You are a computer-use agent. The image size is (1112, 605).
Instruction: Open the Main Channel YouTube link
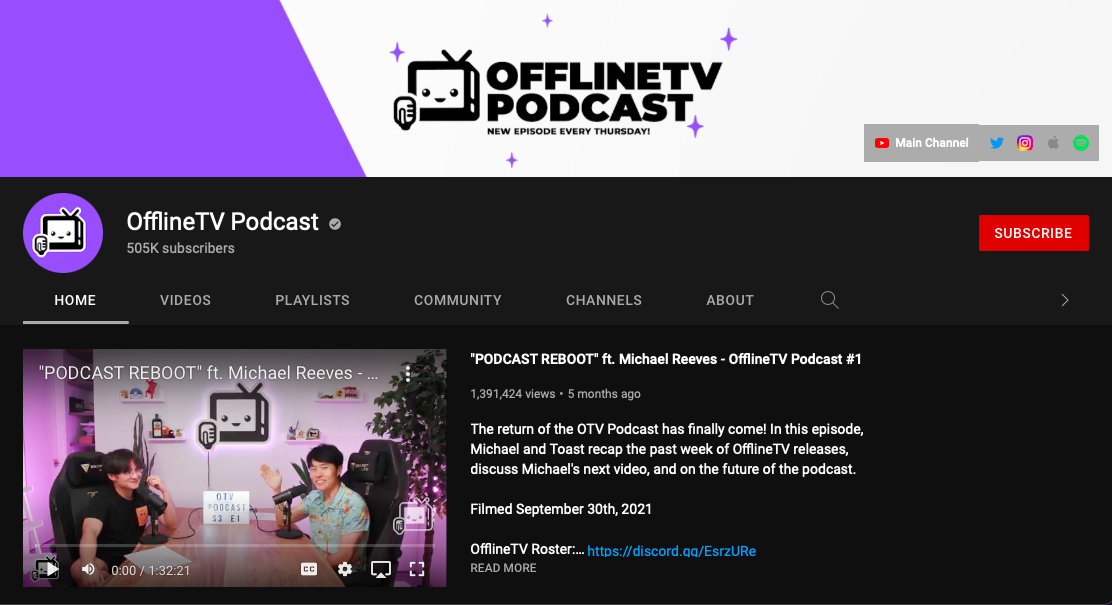[921, 143]
